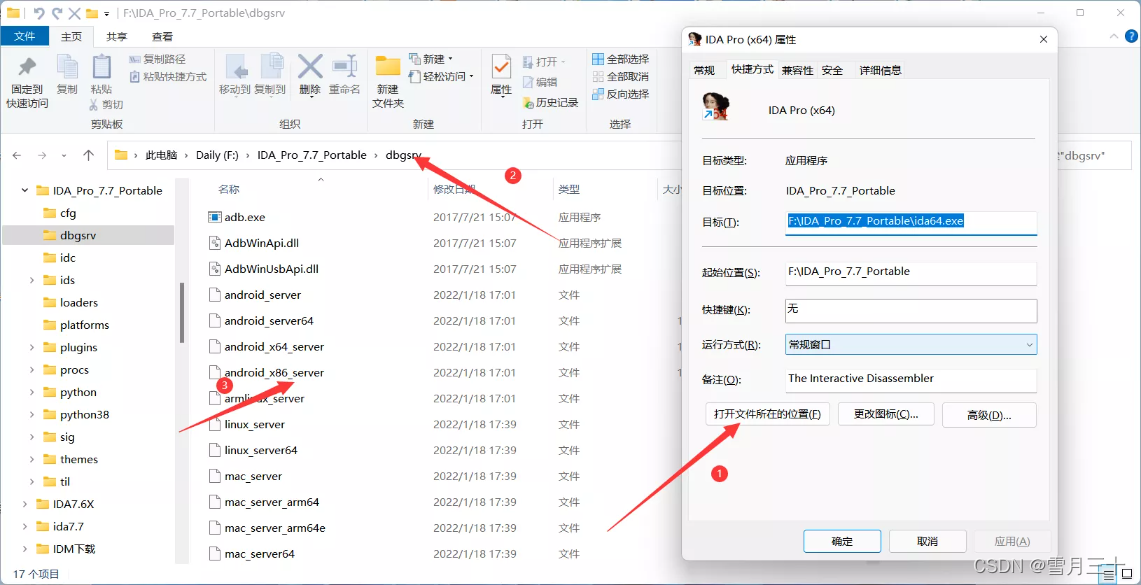Viewport: 1141px width, 585px height.
Task: Expand the plugins folder node
Action: (x=31, y=347)
